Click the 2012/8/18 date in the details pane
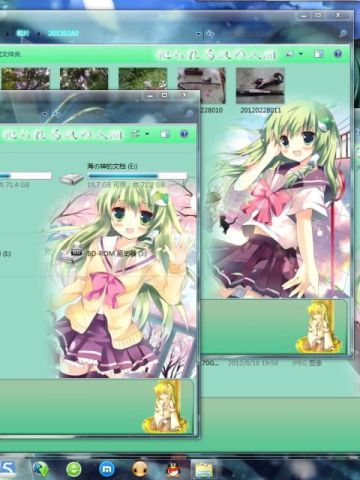This screenshot has width=360, height=480. (x=253, y=363)
